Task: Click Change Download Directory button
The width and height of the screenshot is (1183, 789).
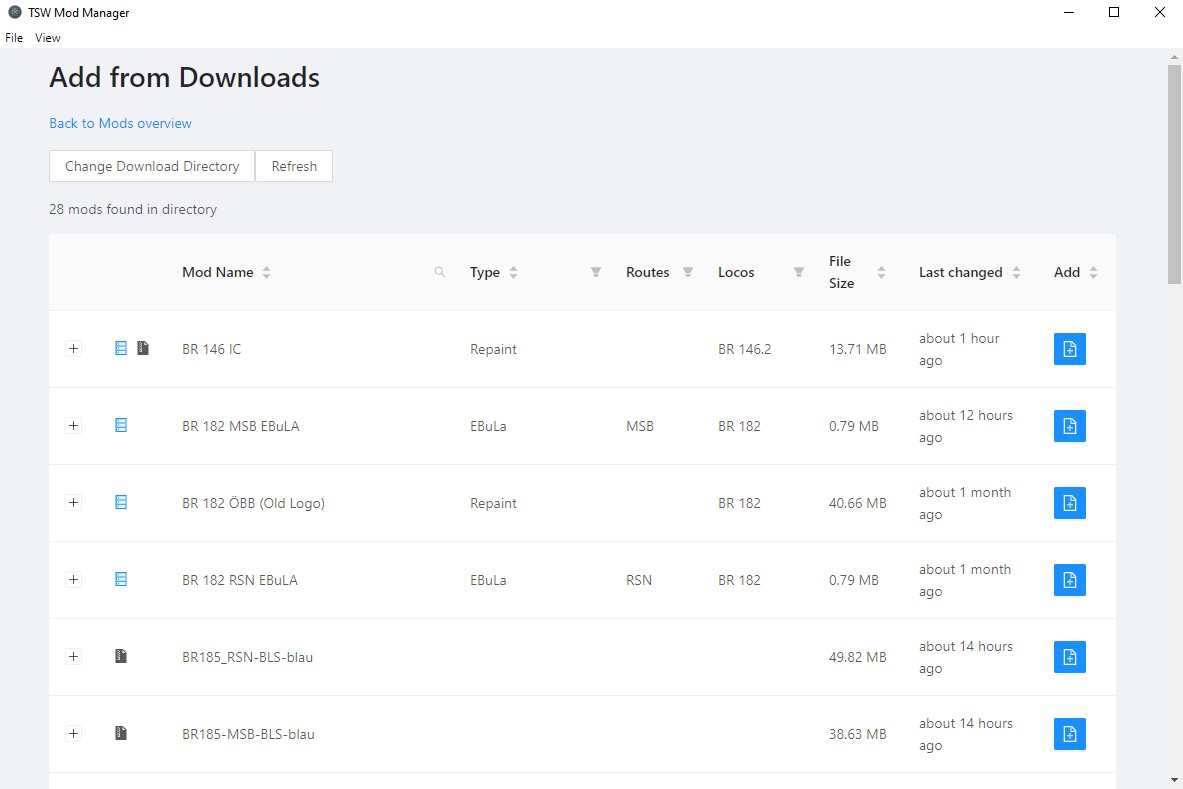Action: [152, 167]
